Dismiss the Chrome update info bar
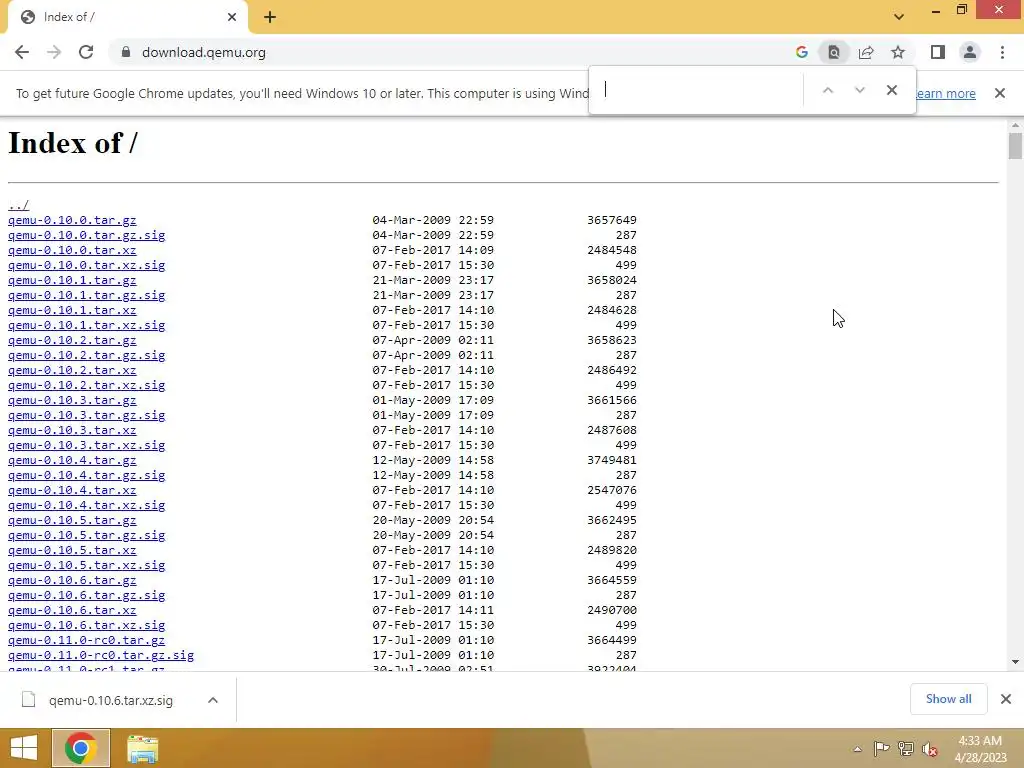 click(1000, 93)
